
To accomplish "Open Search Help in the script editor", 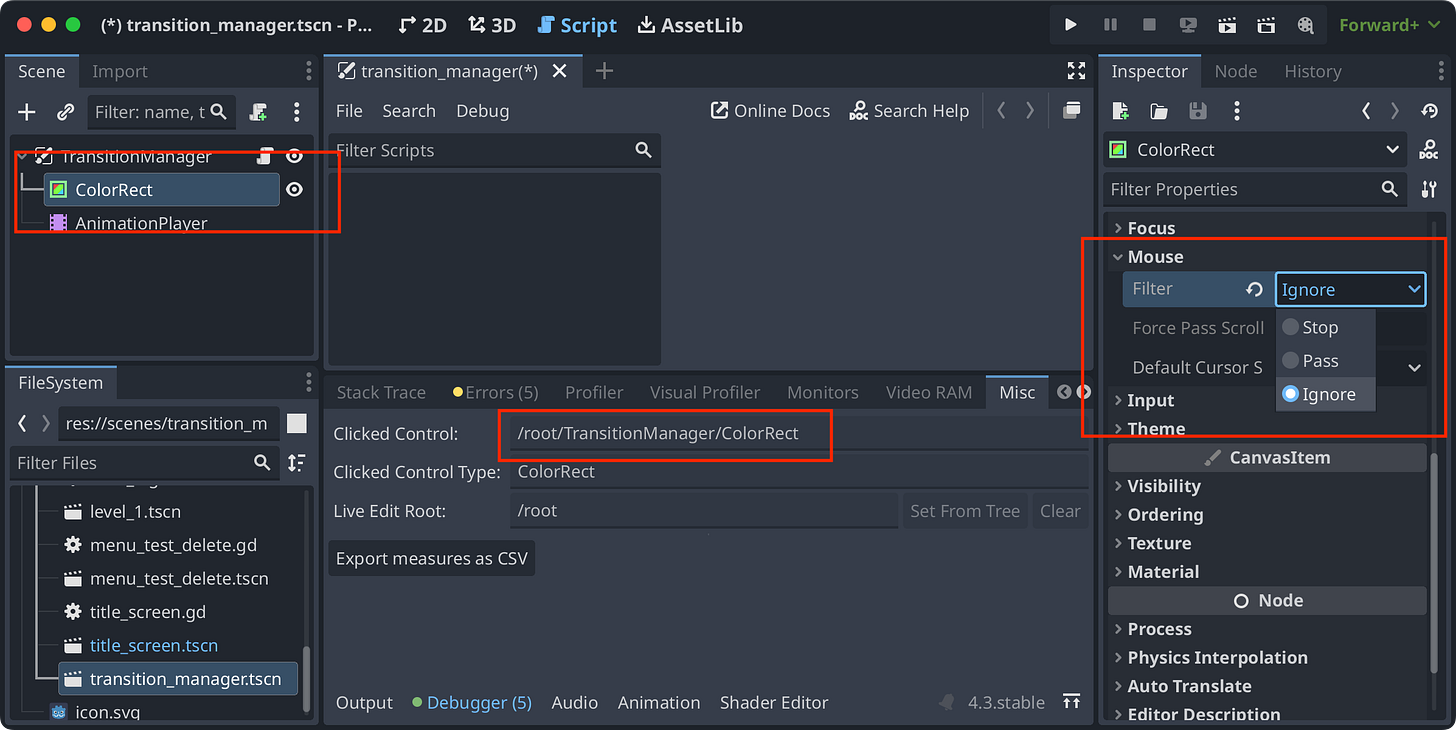I will click(x=909, y=110).
